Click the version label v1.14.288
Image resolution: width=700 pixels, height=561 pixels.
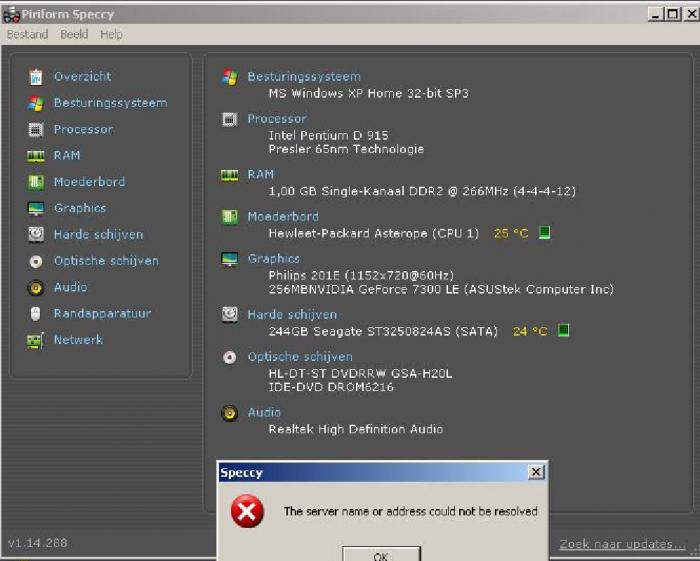click(x=38, y=543)
